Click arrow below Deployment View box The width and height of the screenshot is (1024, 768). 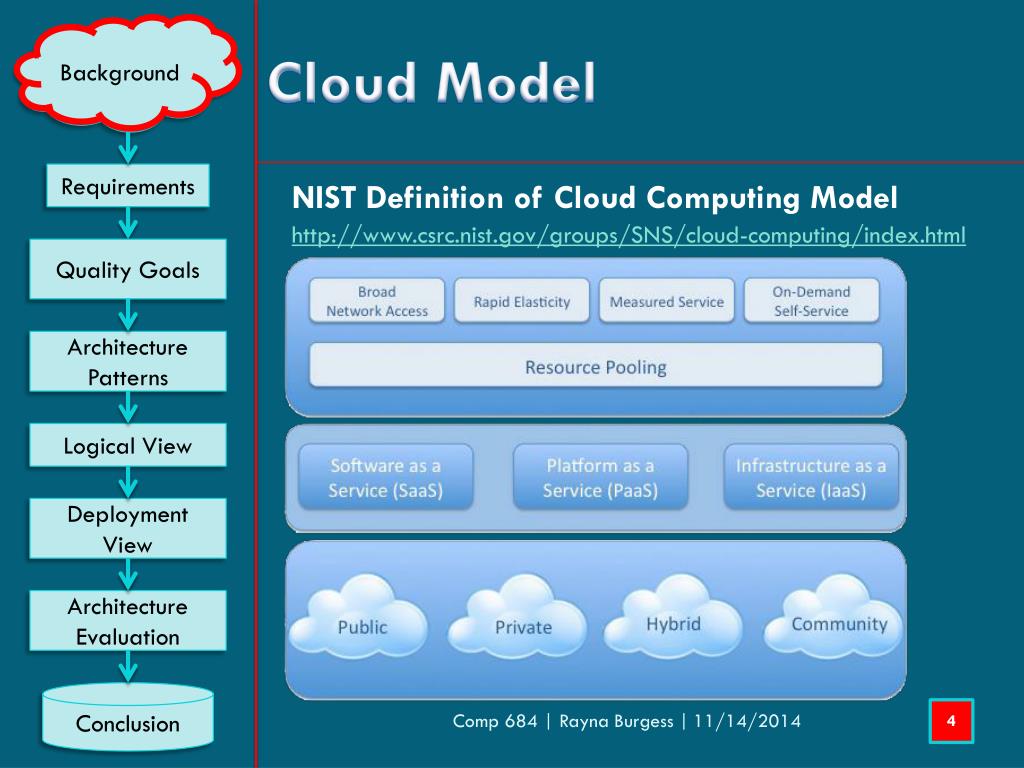click(128, 575)
